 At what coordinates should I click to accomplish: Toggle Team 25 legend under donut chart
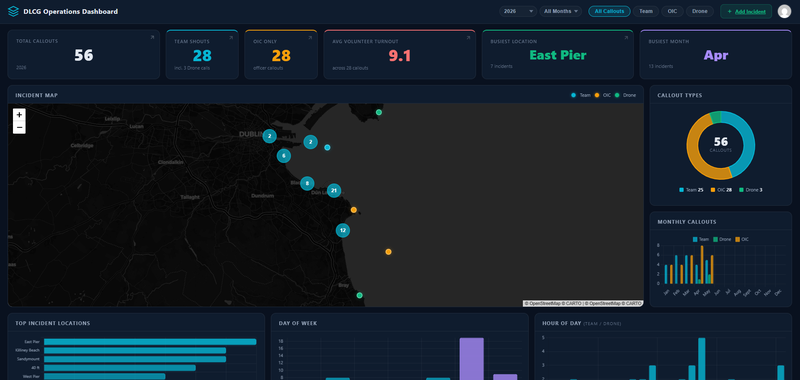coord(691,190)
